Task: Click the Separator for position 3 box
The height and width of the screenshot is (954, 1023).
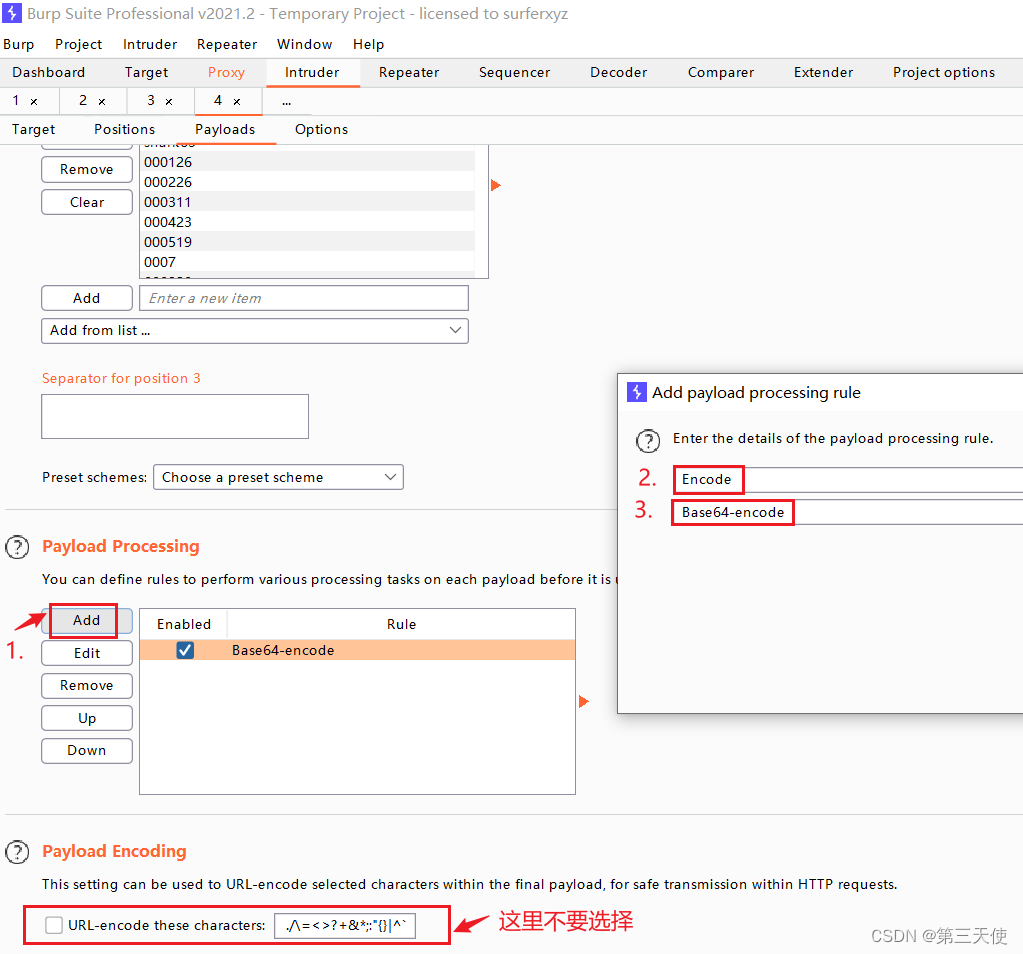Action: pyautogui.click(x=175, y=416)
